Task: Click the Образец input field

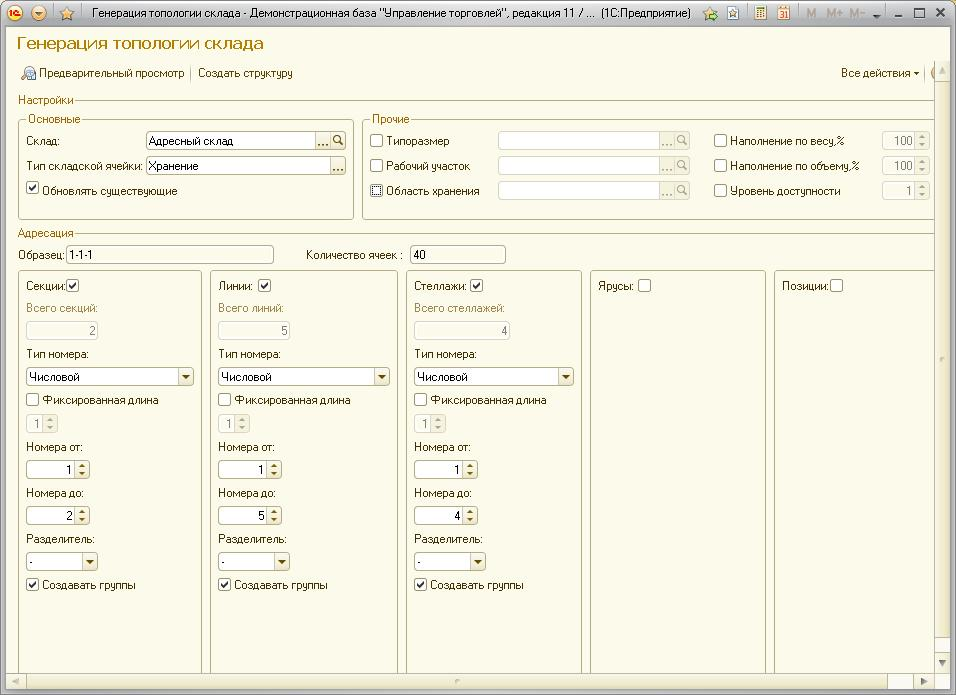Action: (x=170, y=255)
